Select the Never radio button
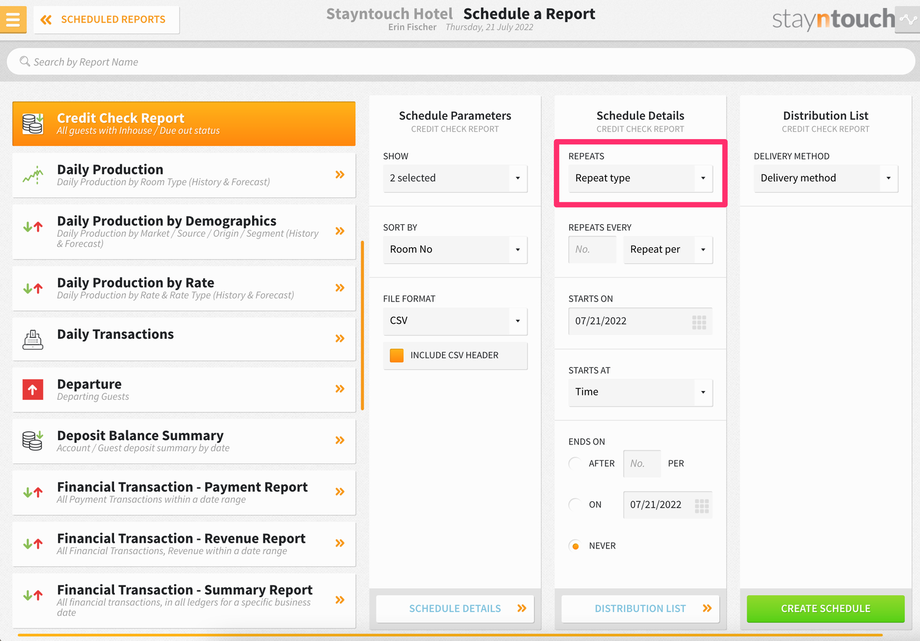The width and height of the screenshot is (920, 641). pyautogui.click(x=576, y=546)
